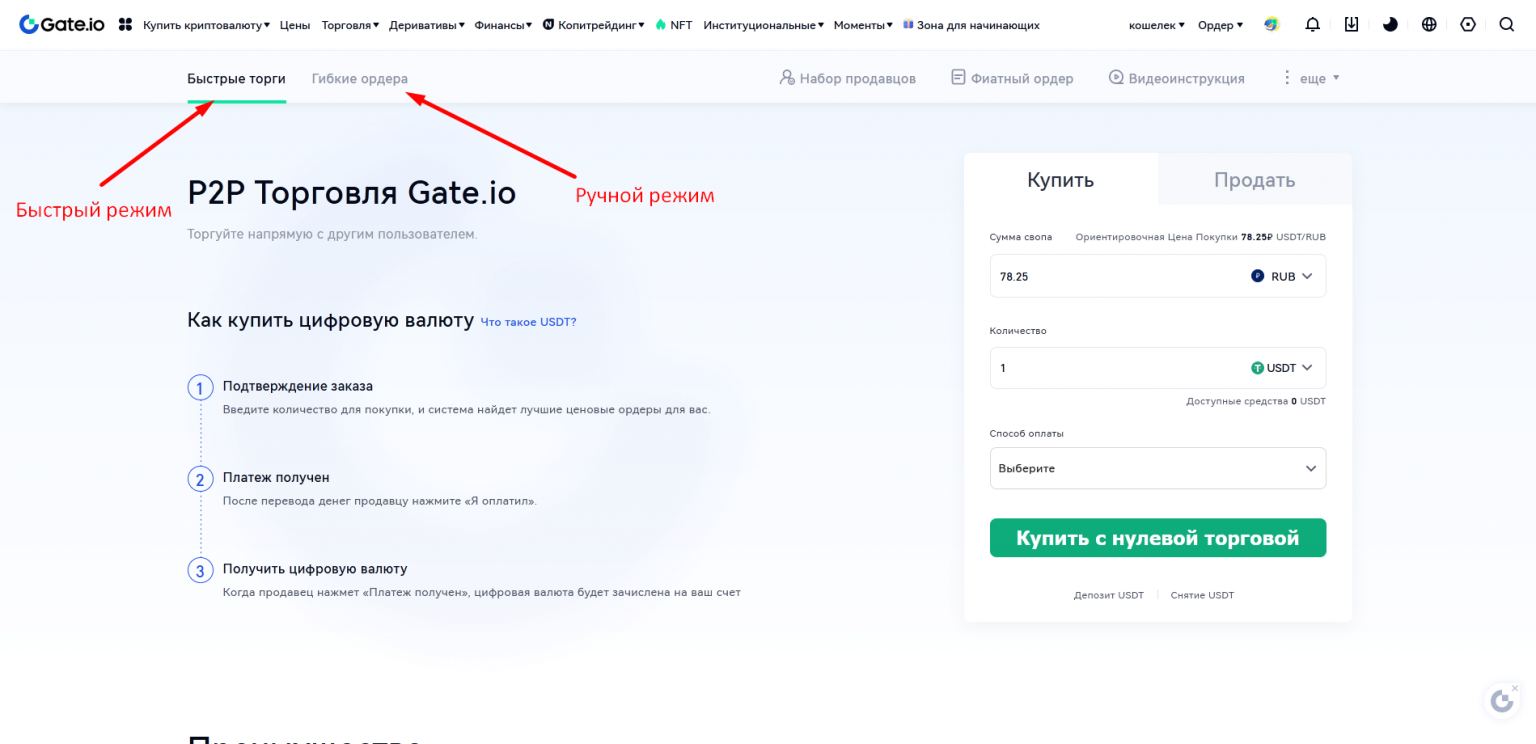Toggle dark mode with moon icon
This screenshot has width=1536, height=744.
click(1390, 25)
